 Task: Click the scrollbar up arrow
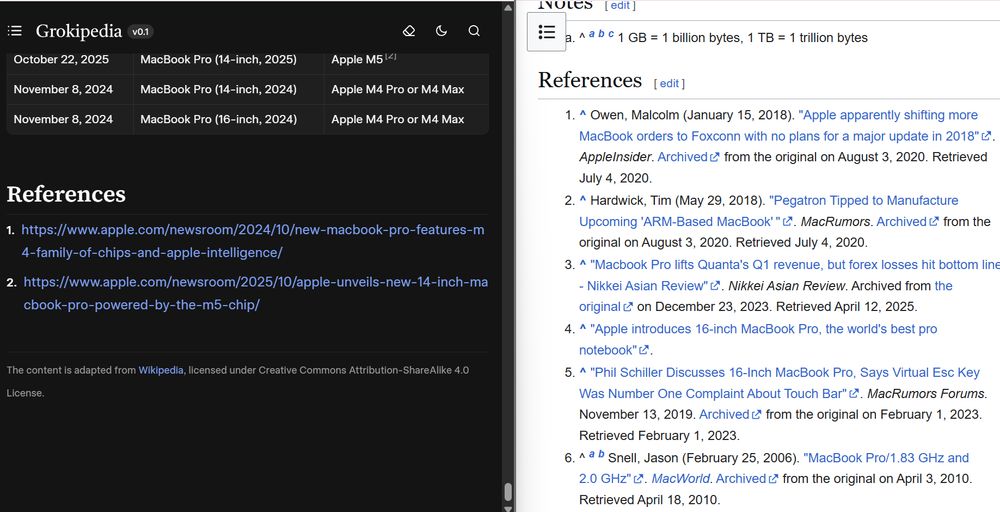click(x=508, y=8)
